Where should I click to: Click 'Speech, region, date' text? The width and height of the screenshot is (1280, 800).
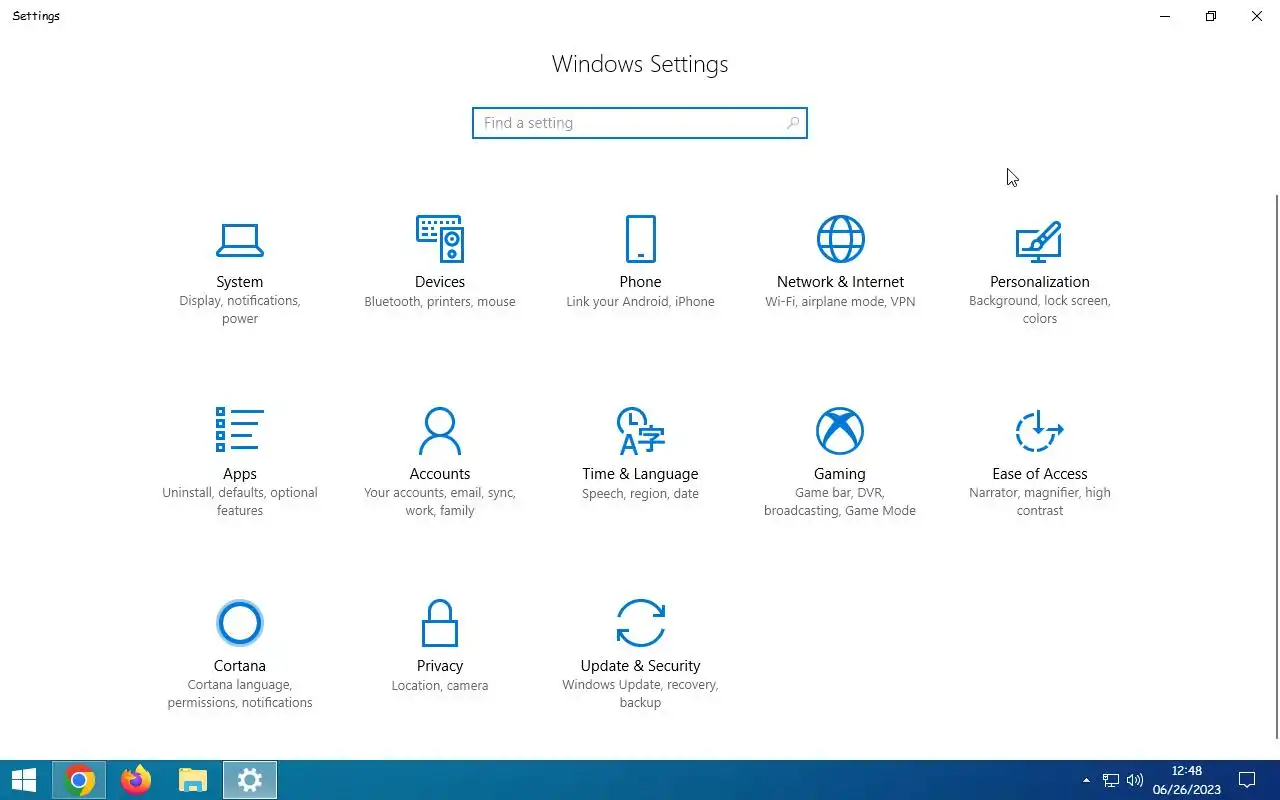coord(640,494)
